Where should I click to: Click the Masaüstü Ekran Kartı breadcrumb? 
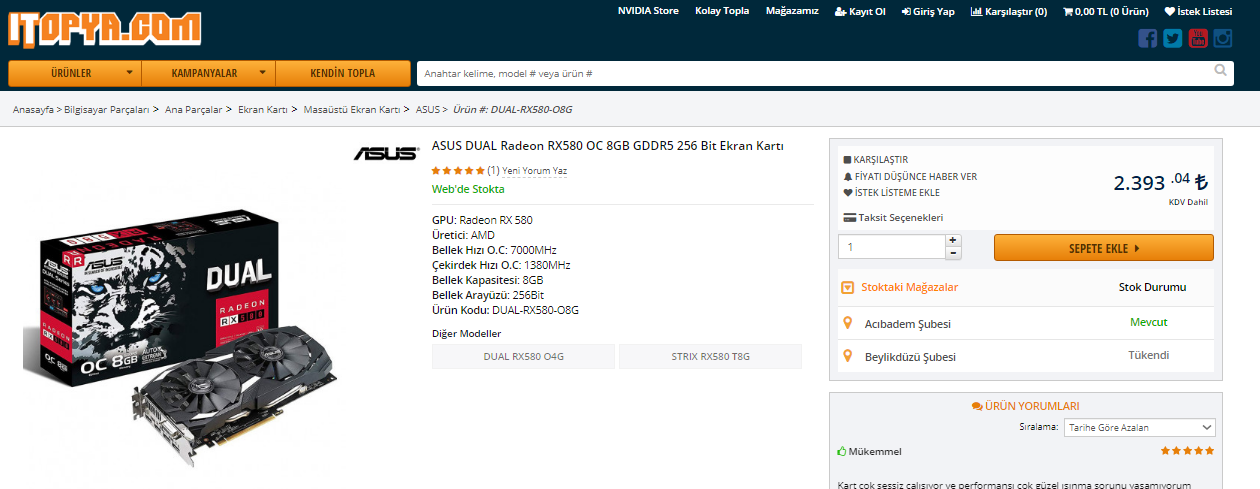pyautogui.click(x=351, y=109)
